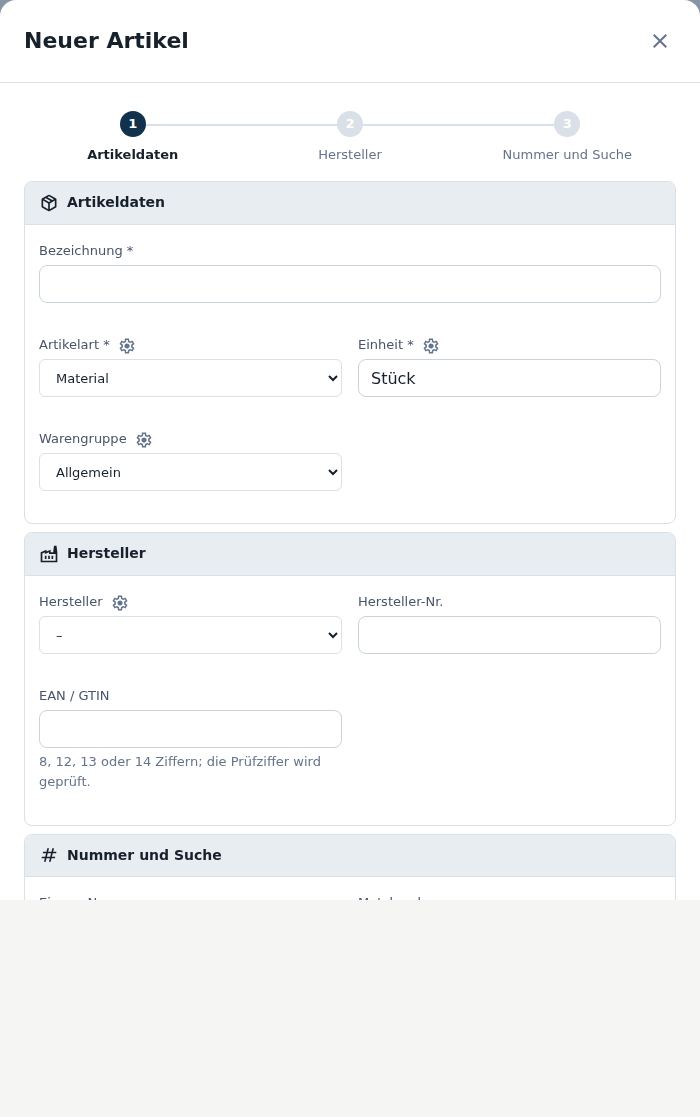Click into the EAN / GTIN field
The width and height of the screenshot is (700, 1117).
[x=190, y=729]
